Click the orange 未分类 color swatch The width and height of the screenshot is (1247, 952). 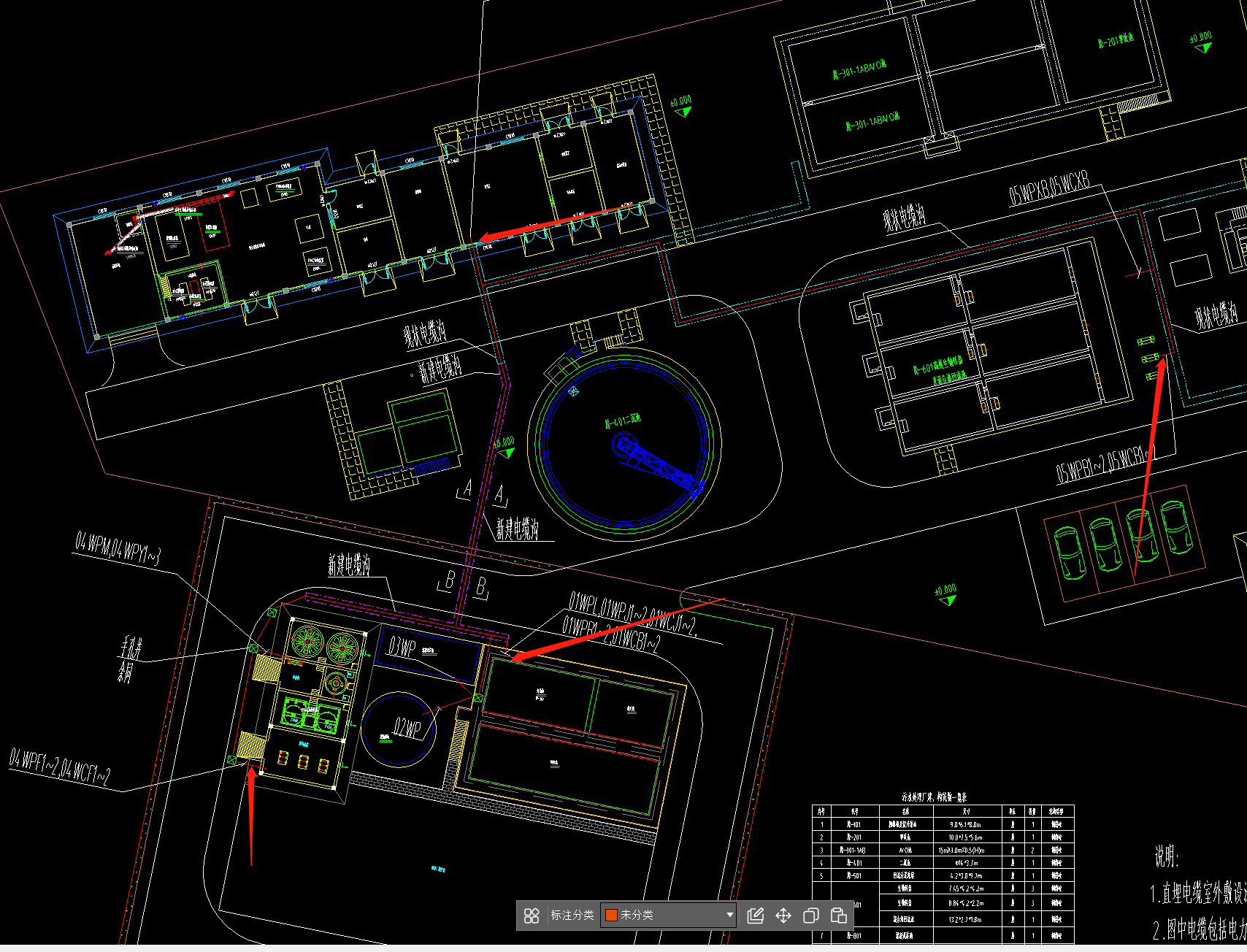click(x=612, y=915)
